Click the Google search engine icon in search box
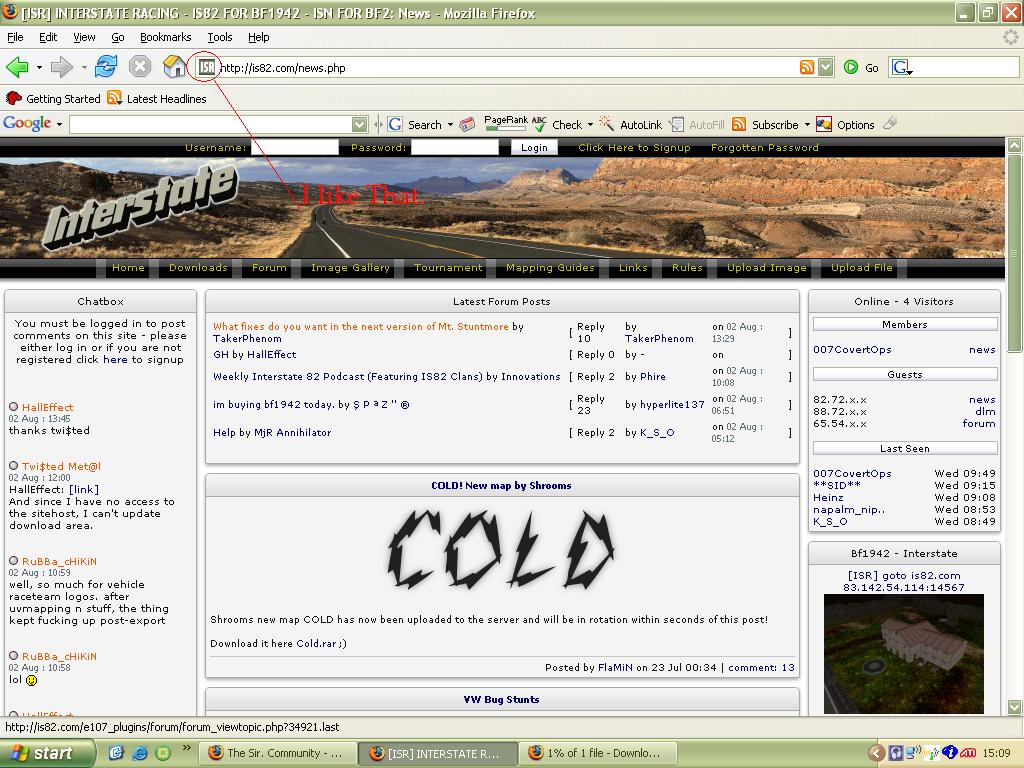The height and width of the screenshot is (768, 1024). (901, 67)
